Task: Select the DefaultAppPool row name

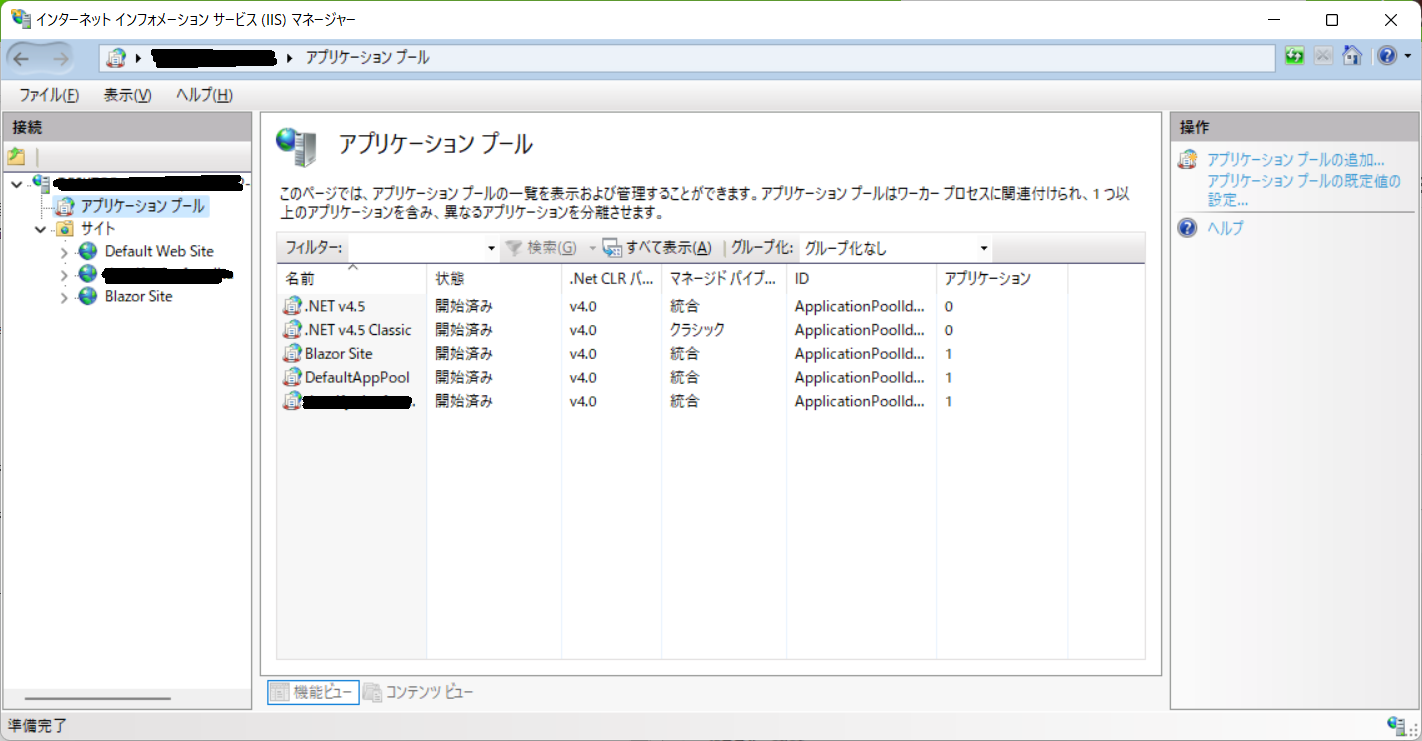Action: 357,378
